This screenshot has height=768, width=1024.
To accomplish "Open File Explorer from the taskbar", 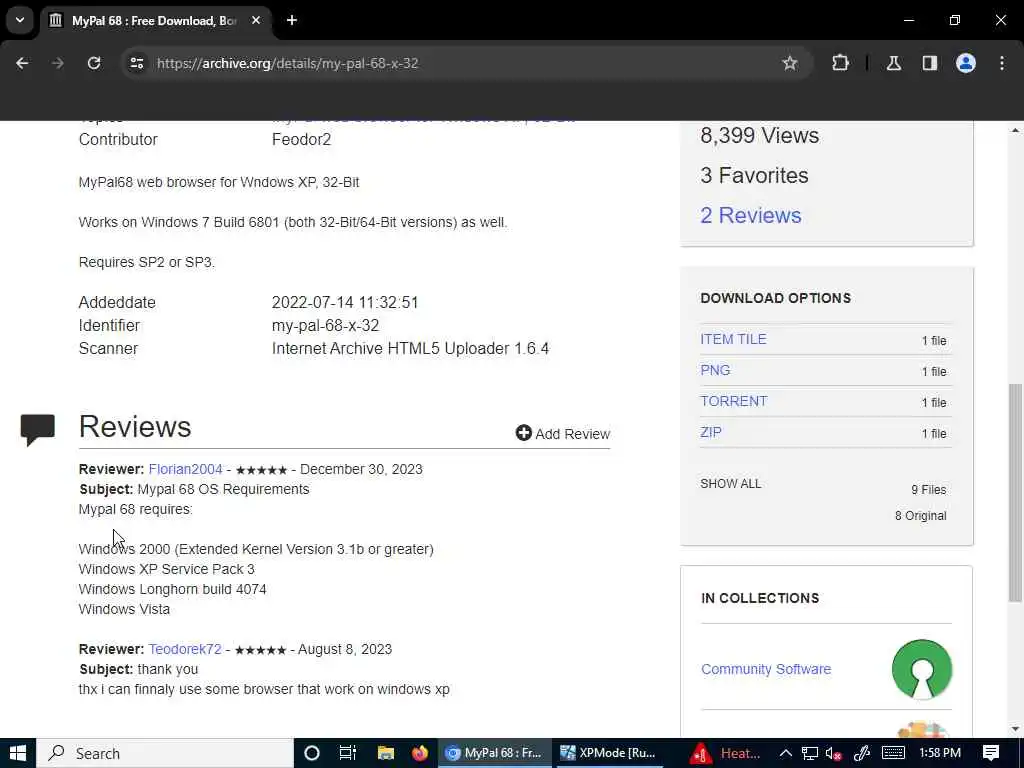I will [386, 753].
